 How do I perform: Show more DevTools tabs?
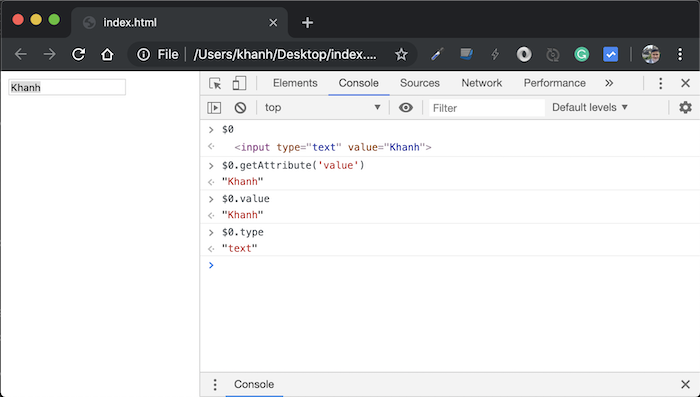[x=609, y=83]
